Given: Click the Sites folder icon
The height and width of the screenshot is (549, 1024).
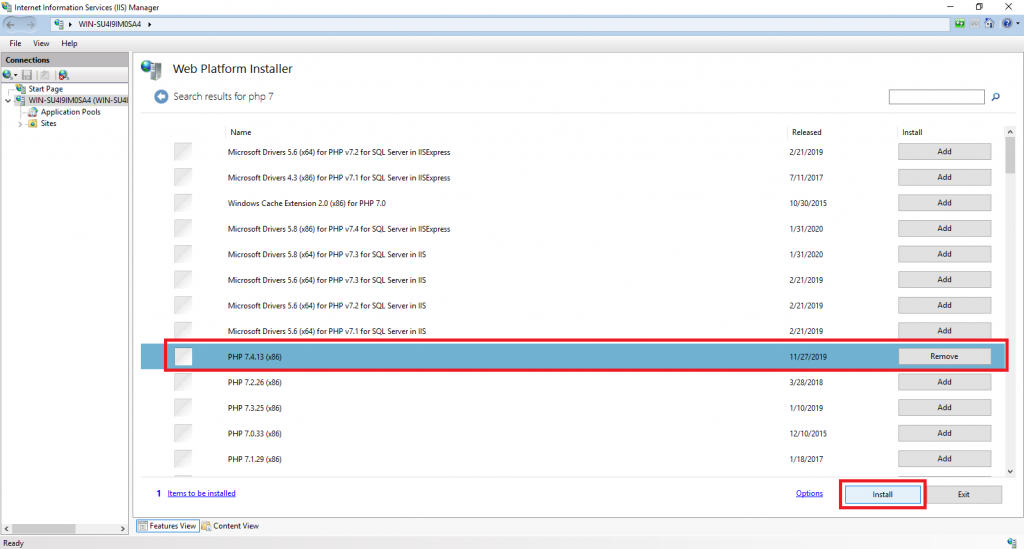Looking at the screenshot, I should pyautogui.click(x=33, y=123).
